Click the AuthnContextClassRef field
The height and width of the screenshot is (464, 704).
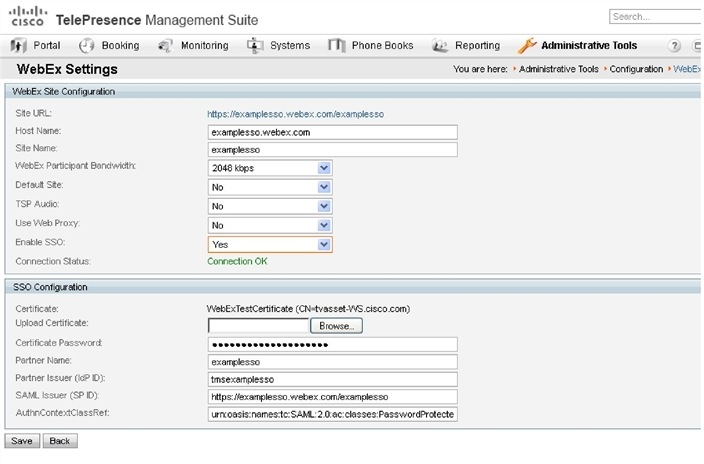tap(333, 414)
